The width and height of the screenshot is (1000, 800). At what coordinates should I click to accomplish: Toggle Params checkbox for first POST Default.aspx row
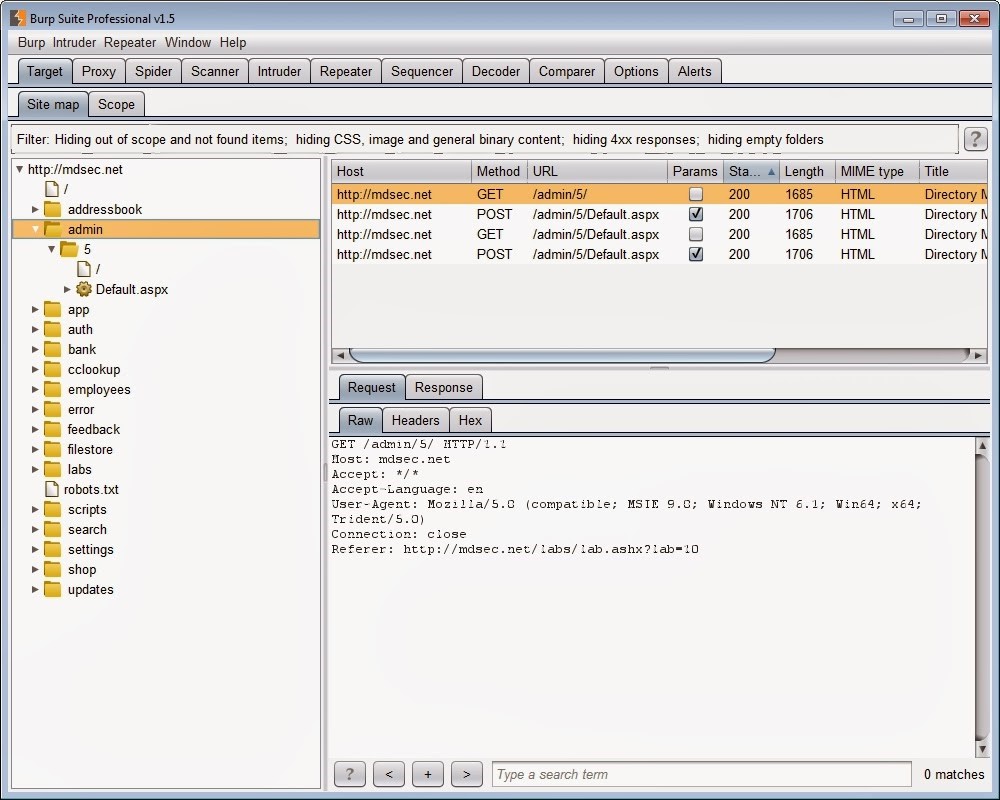pyautogui.click(x=696, y=214)
